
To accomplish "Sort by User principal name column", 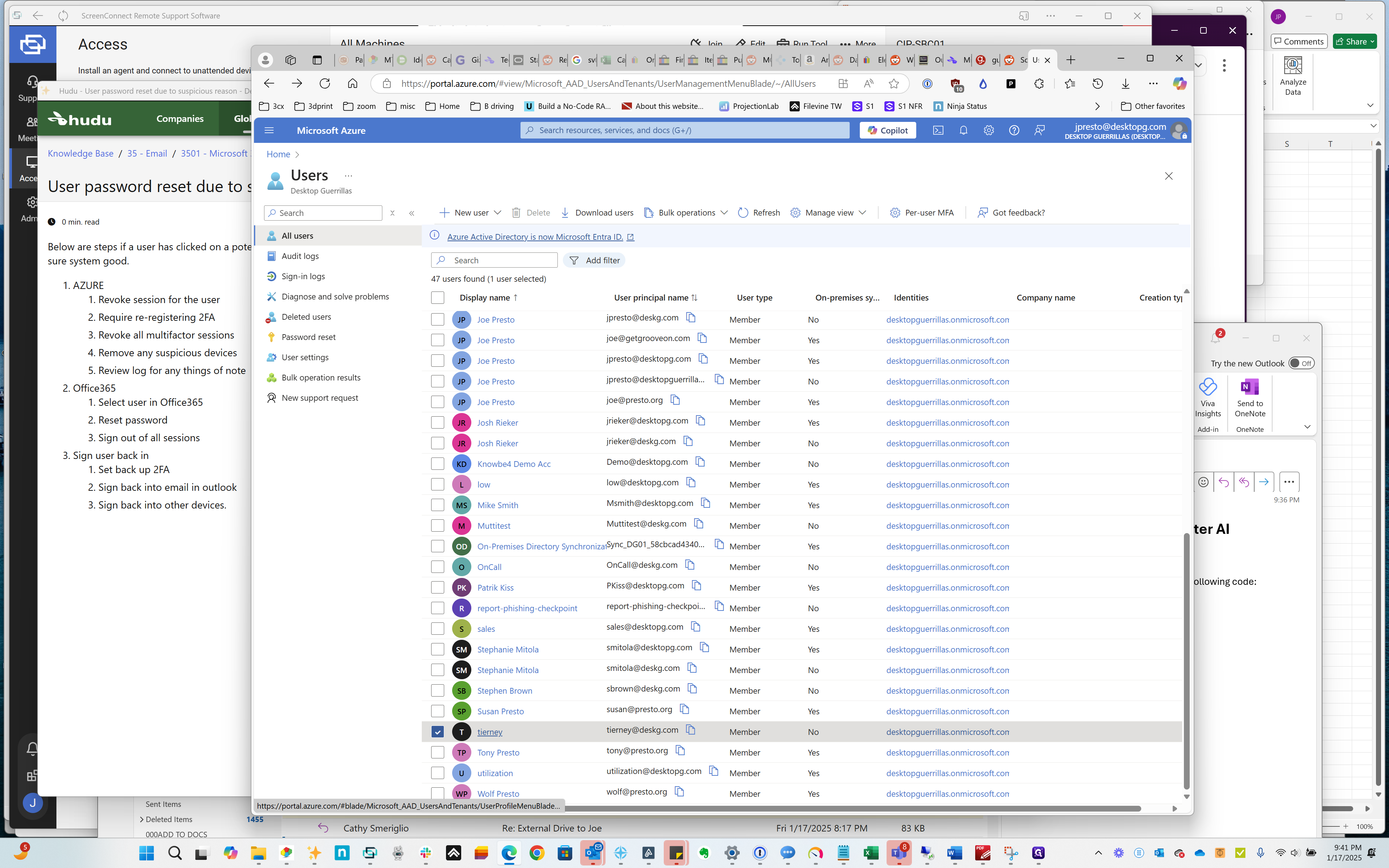I will pyautogui.click(x=656, y=297).
